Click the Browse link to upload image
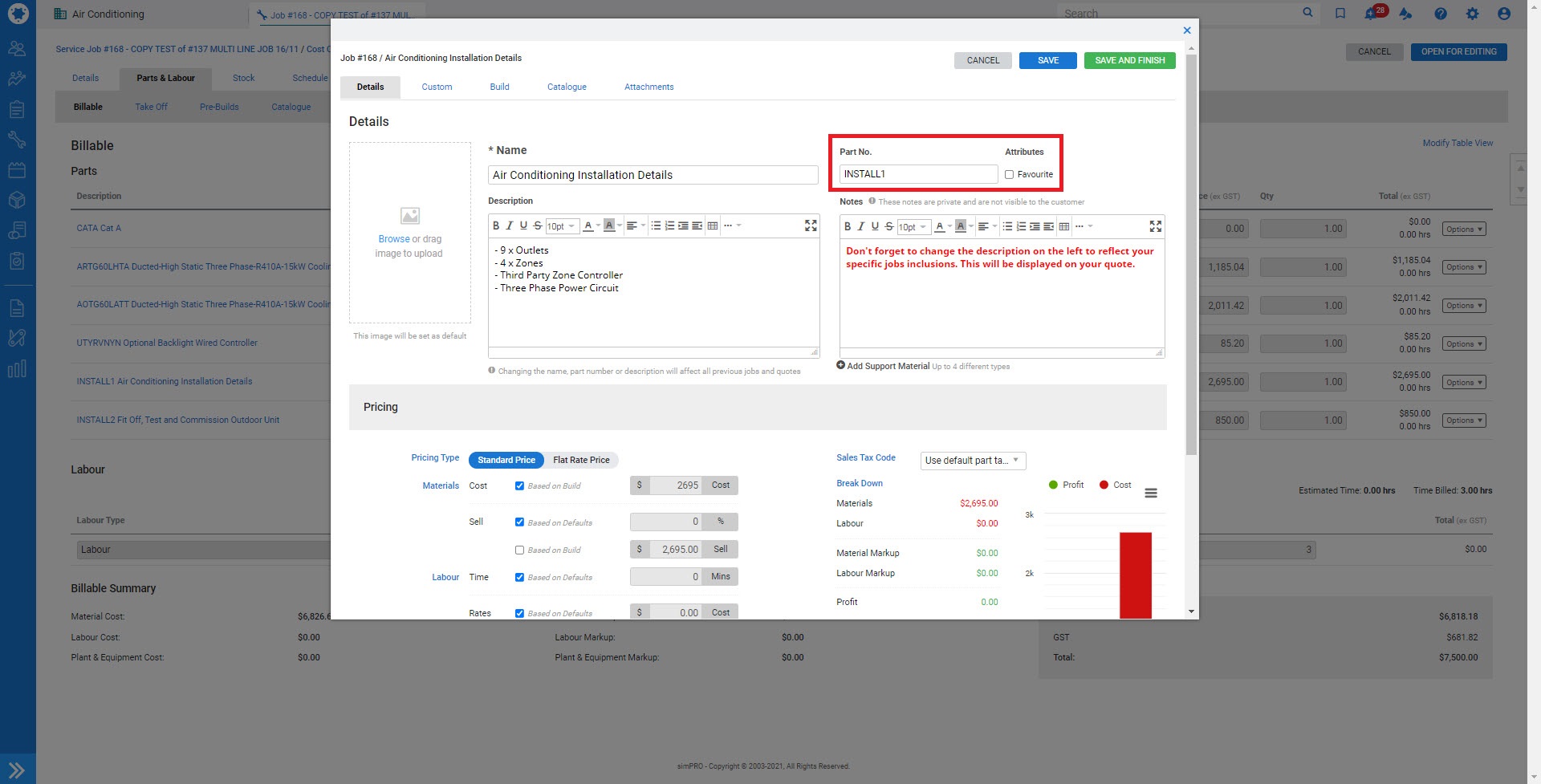This screenshot has height=784, width=1541. (393, 239)
